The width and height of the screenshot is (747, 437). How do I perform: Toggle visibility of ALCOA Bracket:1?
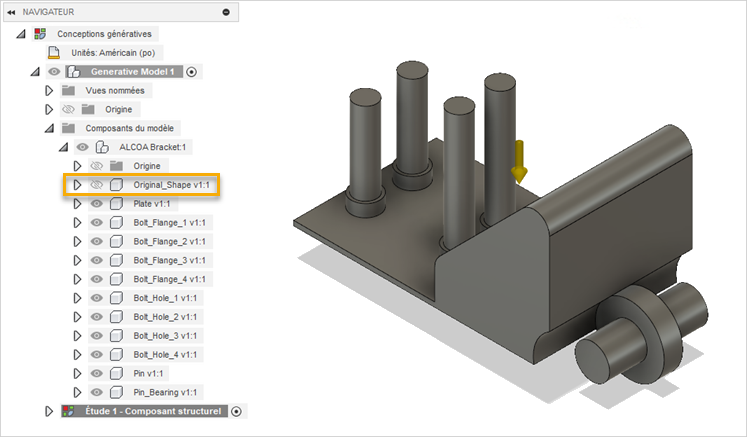pyautogui.click(x=82, y=147)
